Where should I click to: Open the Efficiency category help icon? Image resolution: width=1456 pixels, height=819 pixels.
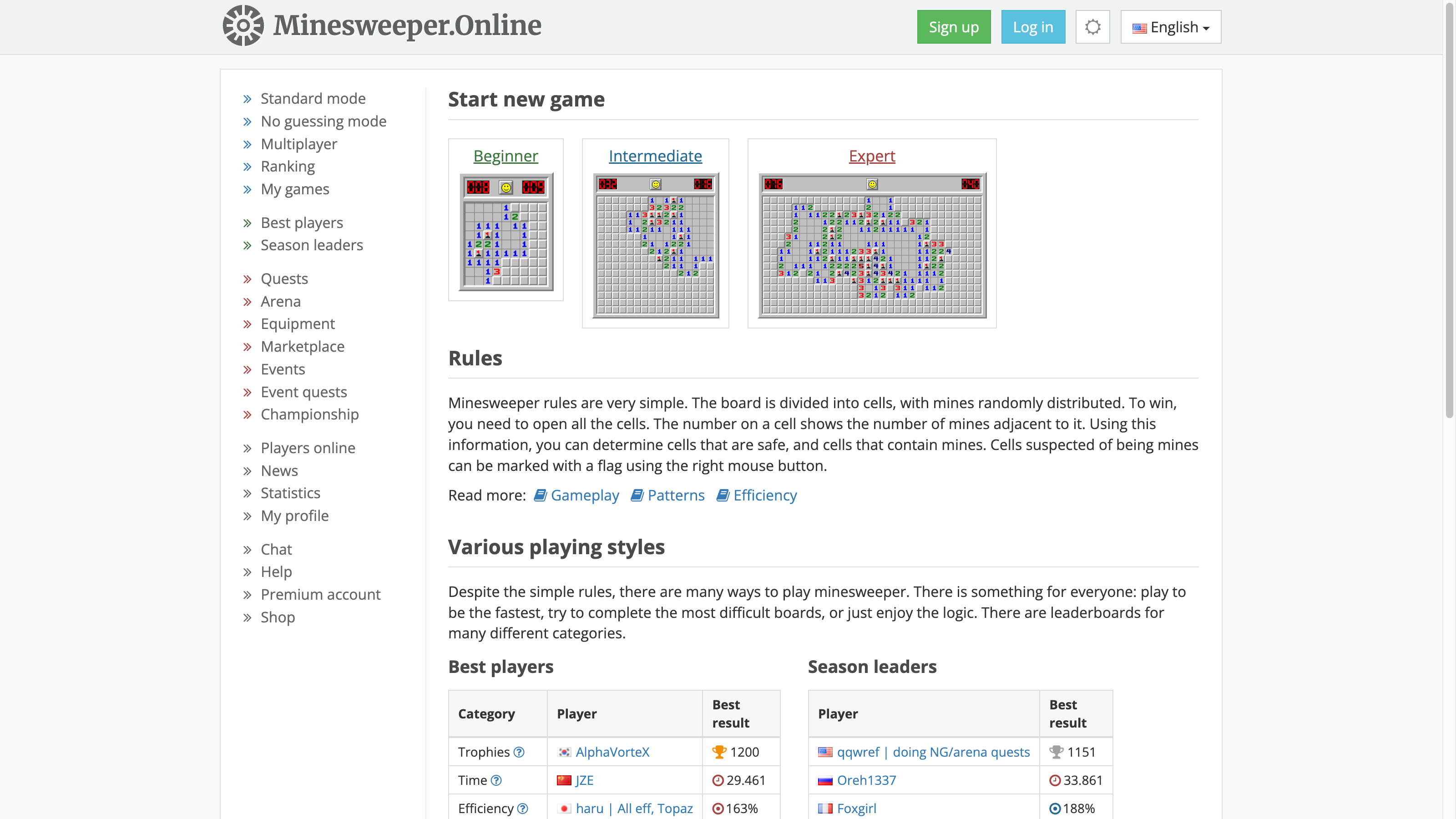point(523,808)
